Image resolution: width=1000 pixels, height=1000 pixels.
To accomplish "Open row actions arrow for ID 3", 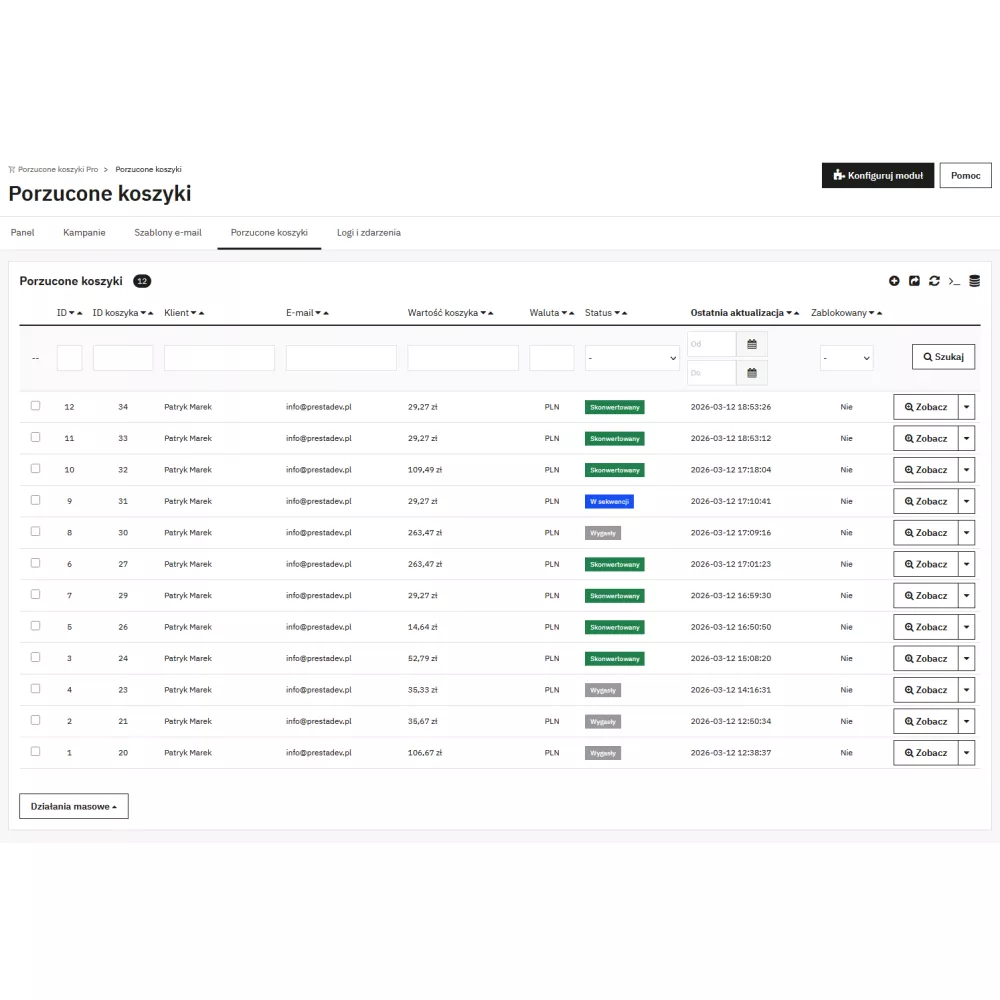I will (x=966, y=658).
